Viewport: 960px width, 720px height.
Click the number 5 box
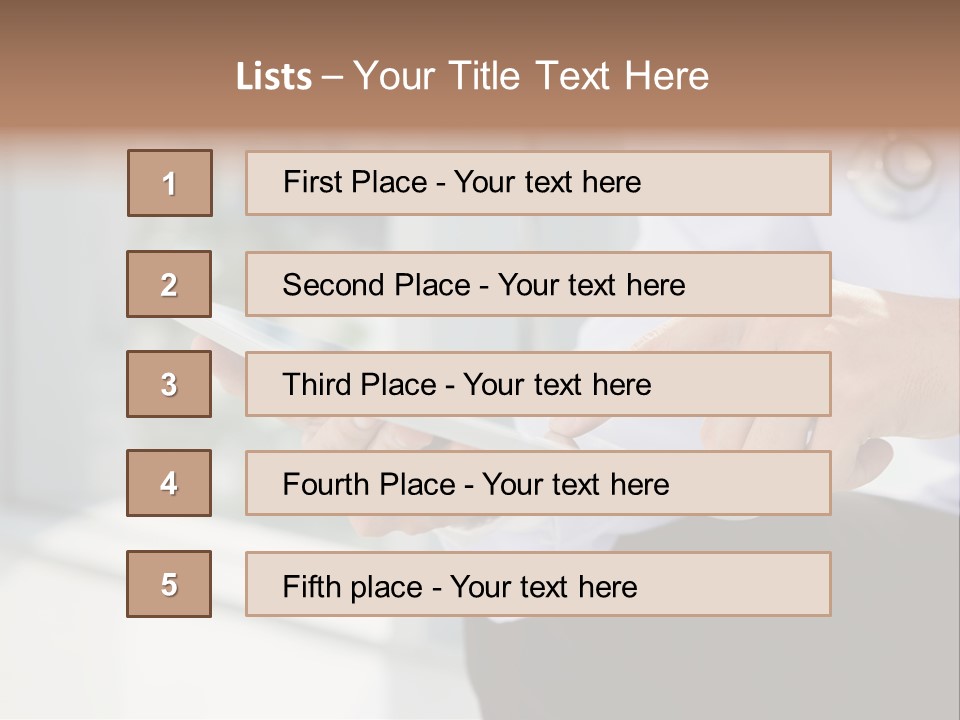click(x=169, y=584)
